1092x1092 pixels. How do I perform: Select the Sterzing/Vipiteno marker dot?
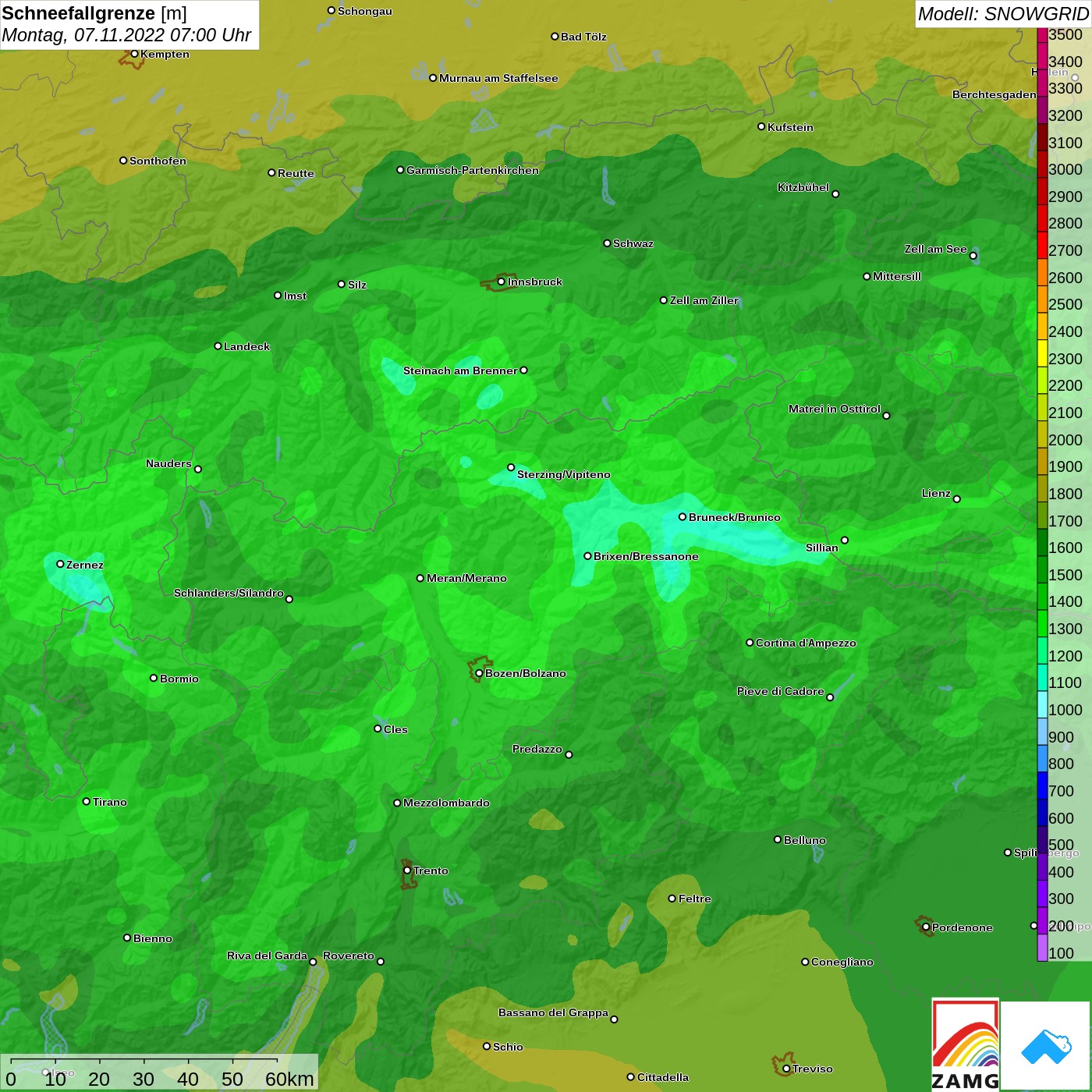point(511,467)
